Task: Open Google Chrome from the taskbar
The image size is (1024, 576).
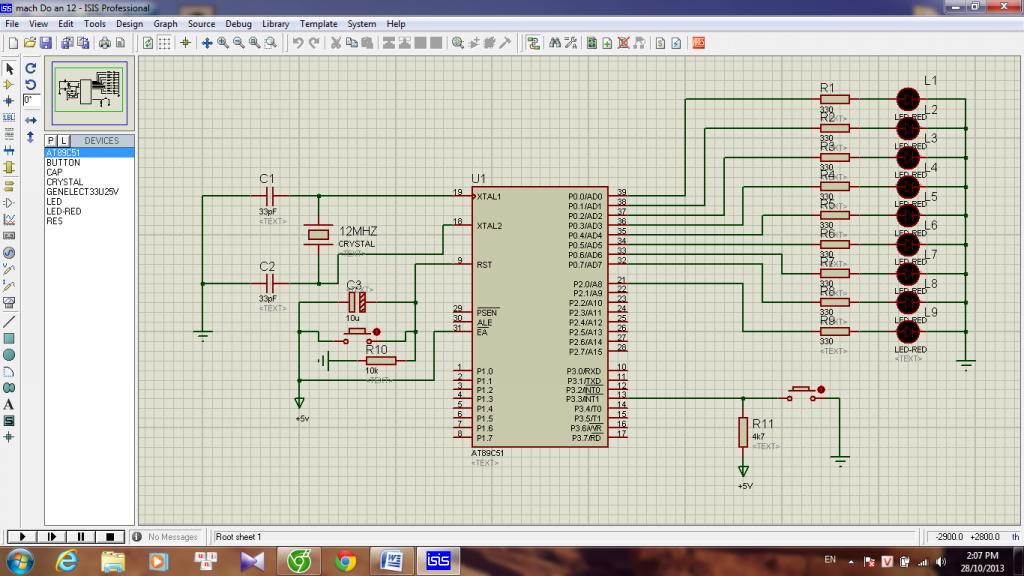Action: coord(345,560)
